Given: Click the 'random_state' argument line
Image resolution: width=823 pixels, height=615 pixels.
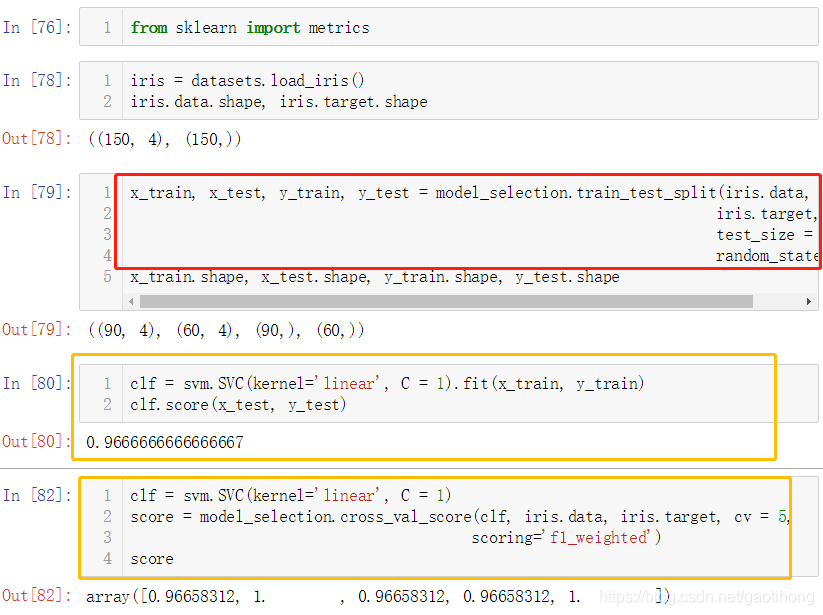Looking at the screenshot, I should coord(767,256).
